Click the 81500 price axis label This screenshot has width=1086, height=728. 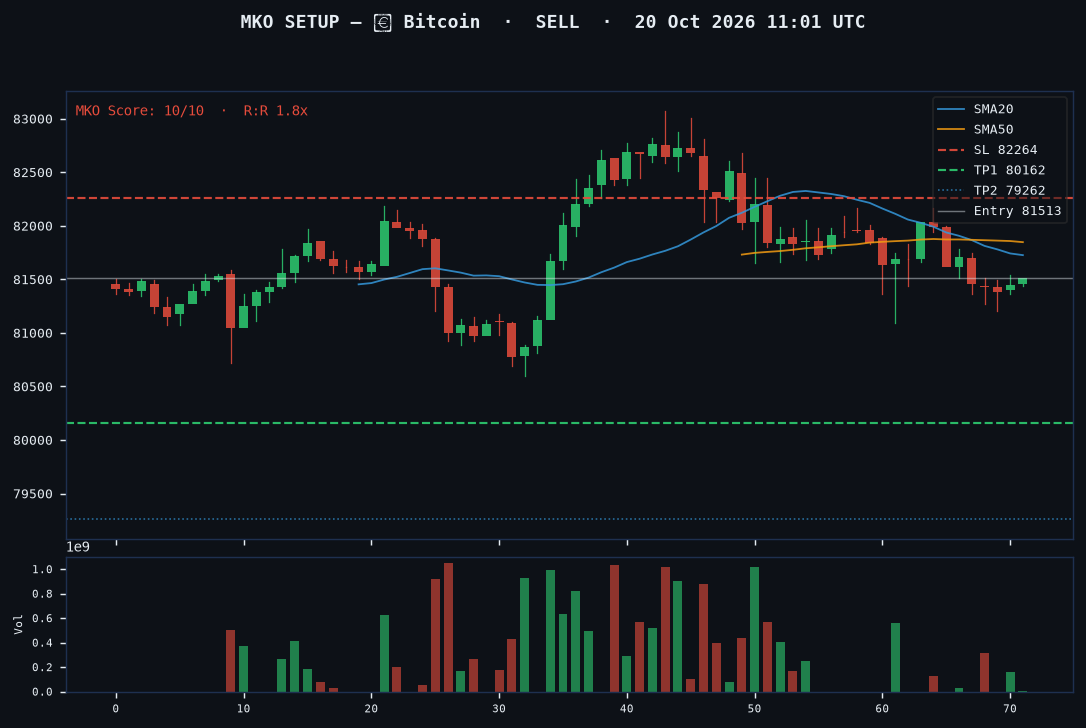coord(33,280)
